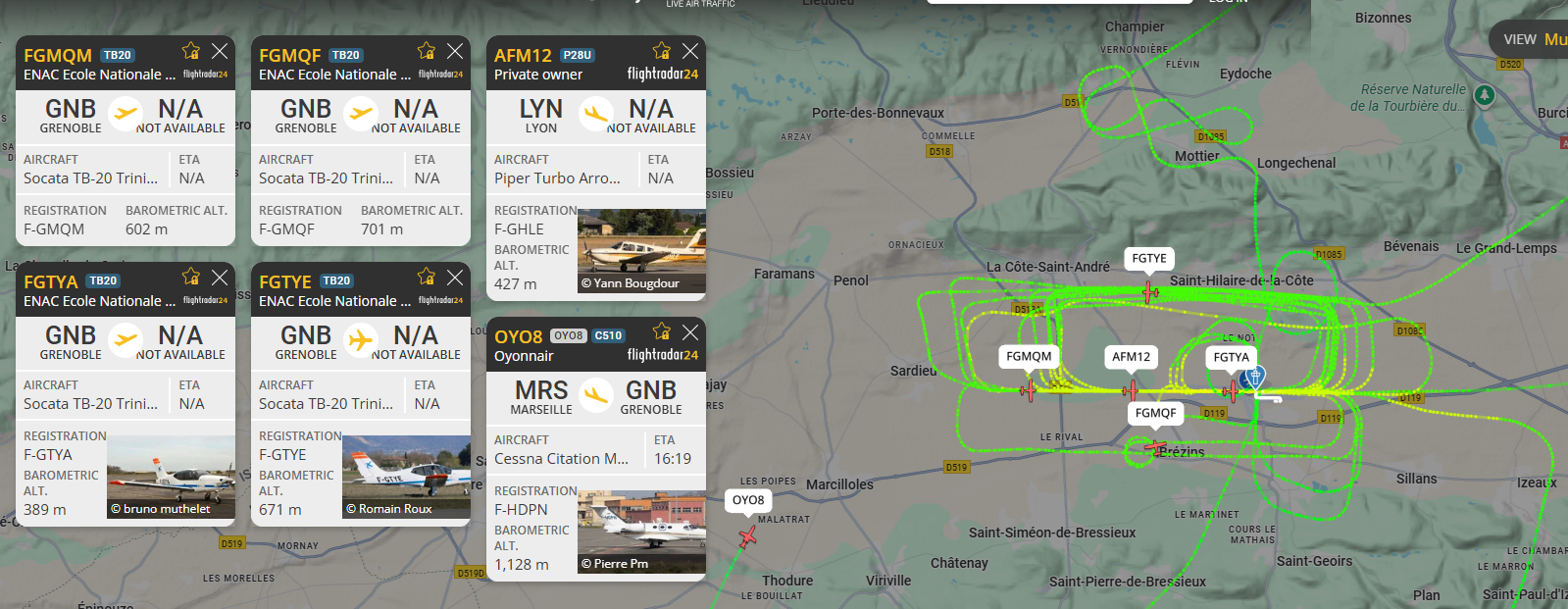Open the F-GTYE aircraft photo thumbnail
Viewport: 1568px width, 609px height.
pos(406,477)
